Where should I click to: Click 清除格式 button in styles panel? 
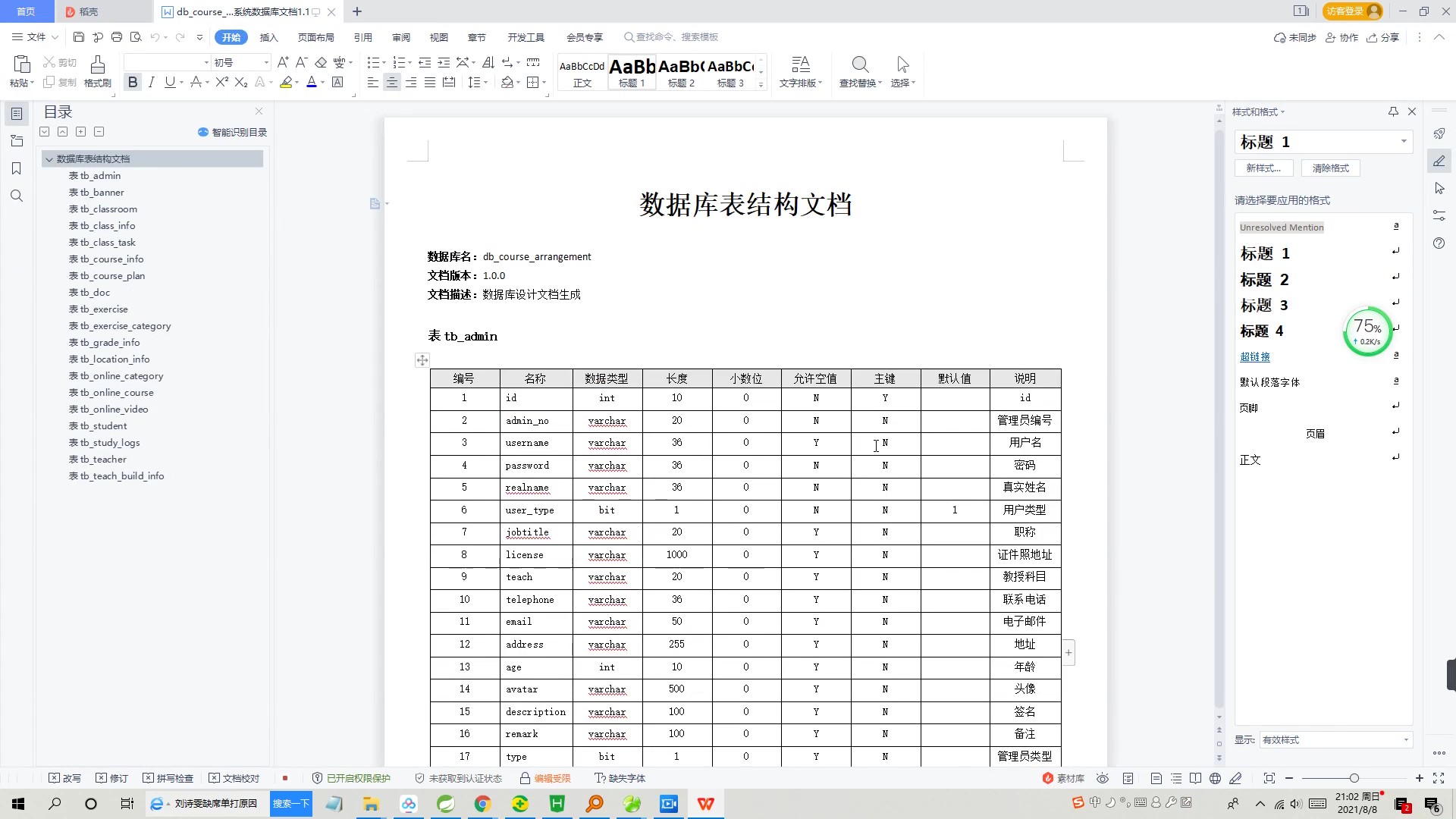click(x=1331, y=168)
